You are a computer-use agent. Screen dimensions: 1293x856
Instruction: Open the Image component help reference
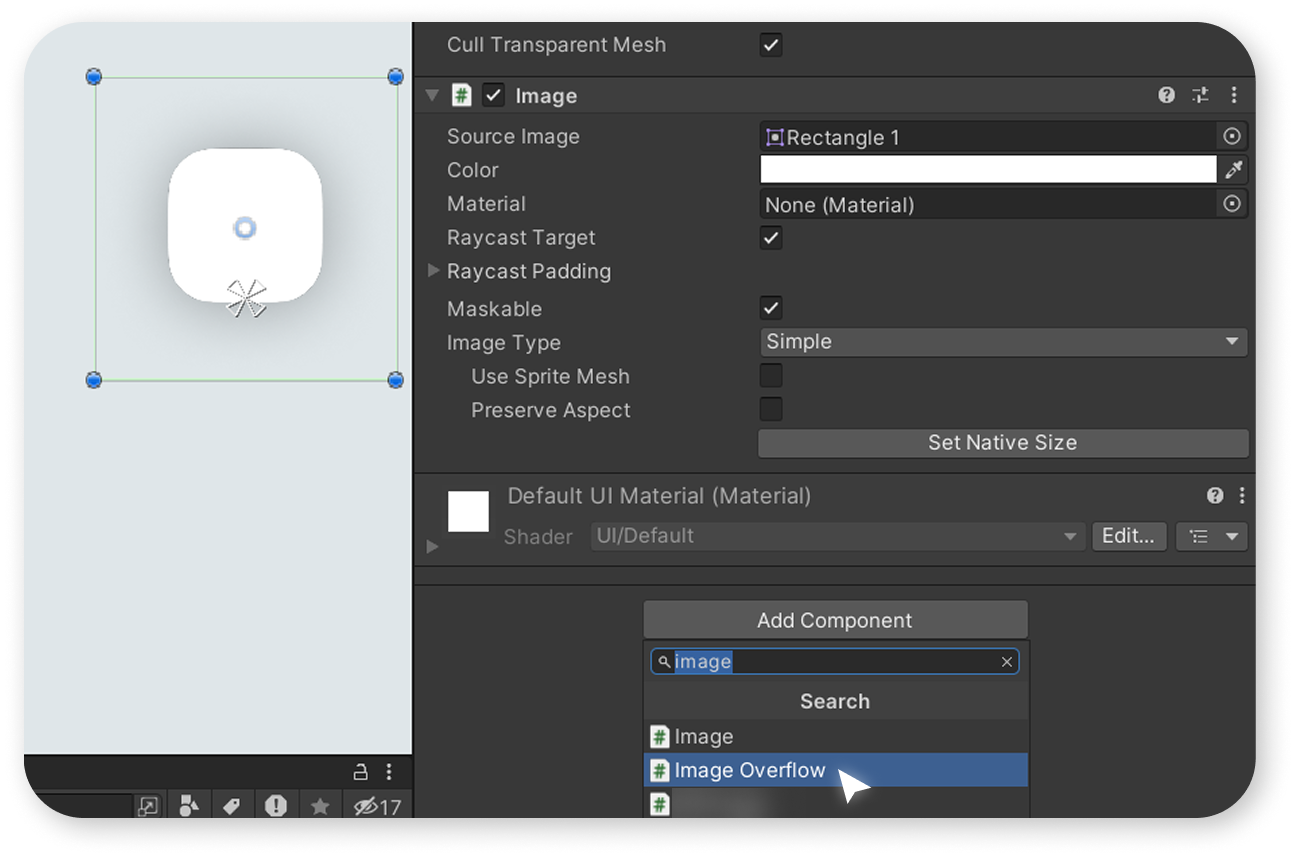pos(1166,95)
